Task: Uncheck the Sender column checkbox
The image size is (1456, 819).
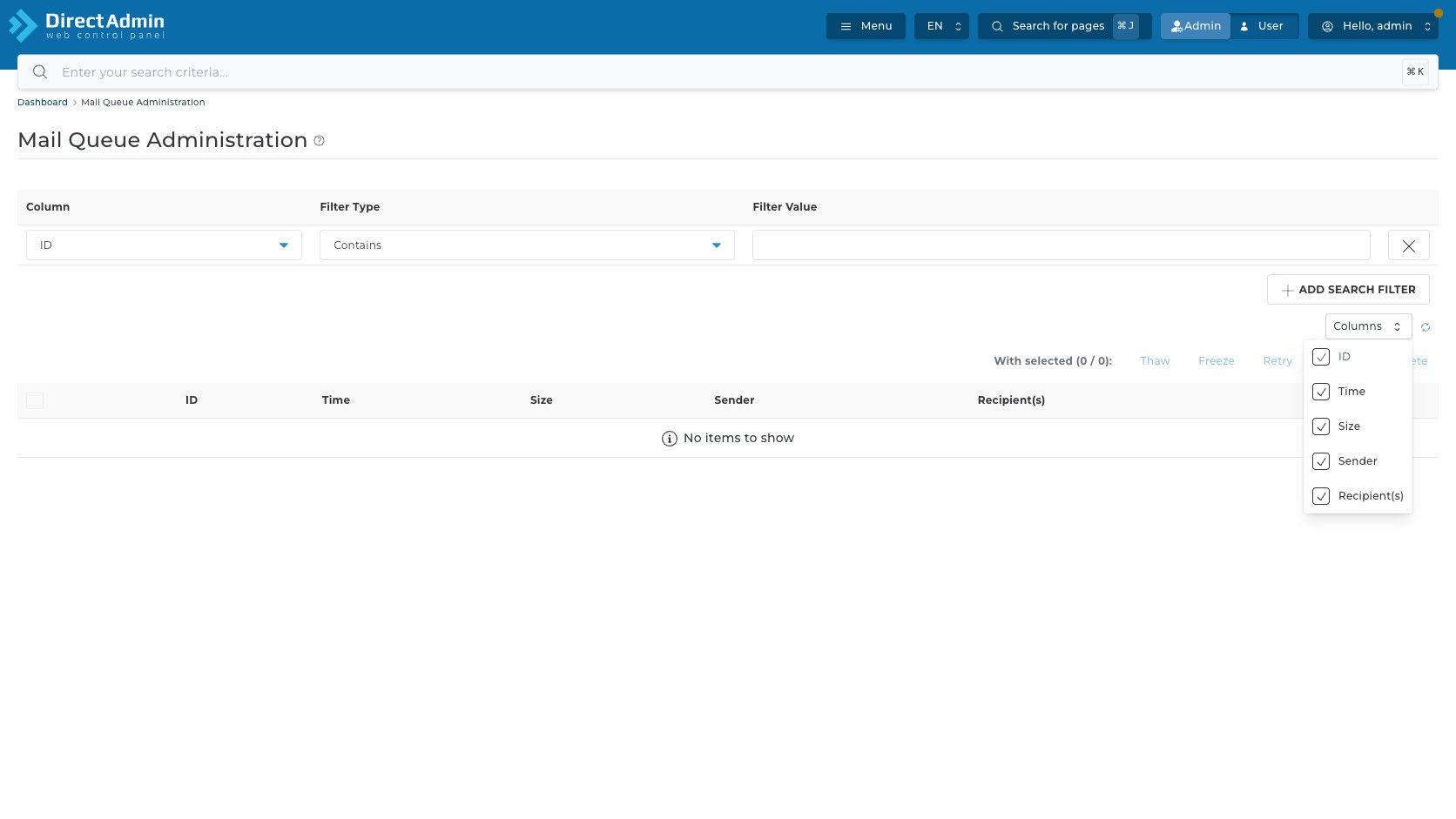Action: pos(1321,461)
